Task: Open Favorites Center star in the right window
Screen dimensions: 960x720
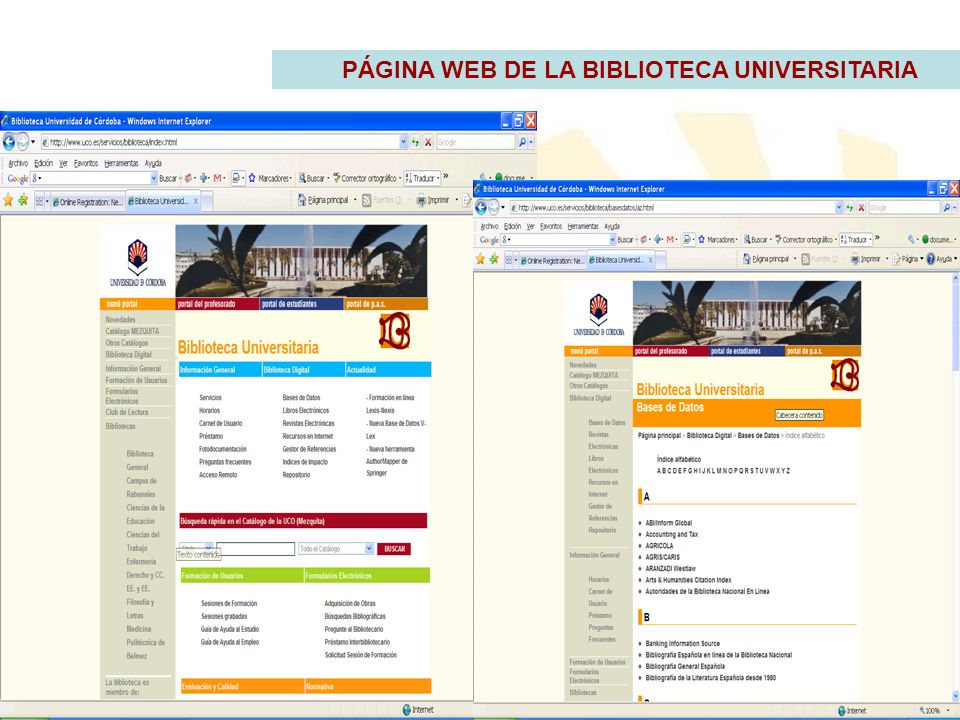Action: pyautogui.click(x=481, y=259)
